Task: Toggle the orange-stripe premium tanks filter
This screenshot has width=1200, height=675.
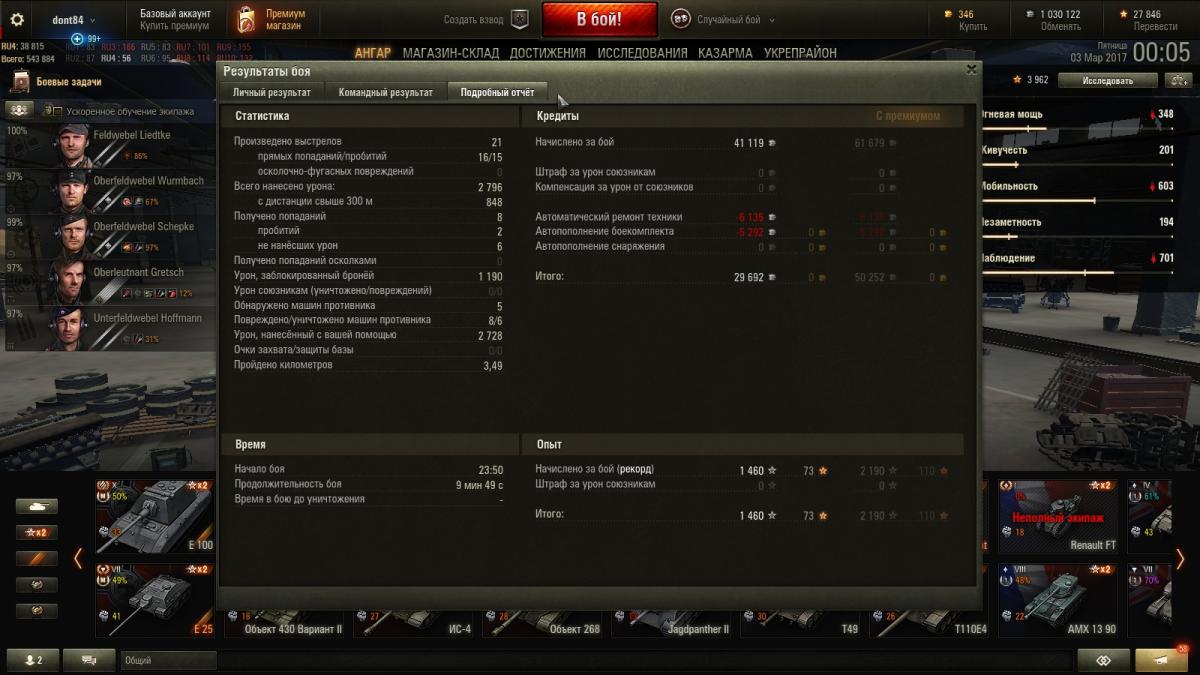Action: point(37,558)
